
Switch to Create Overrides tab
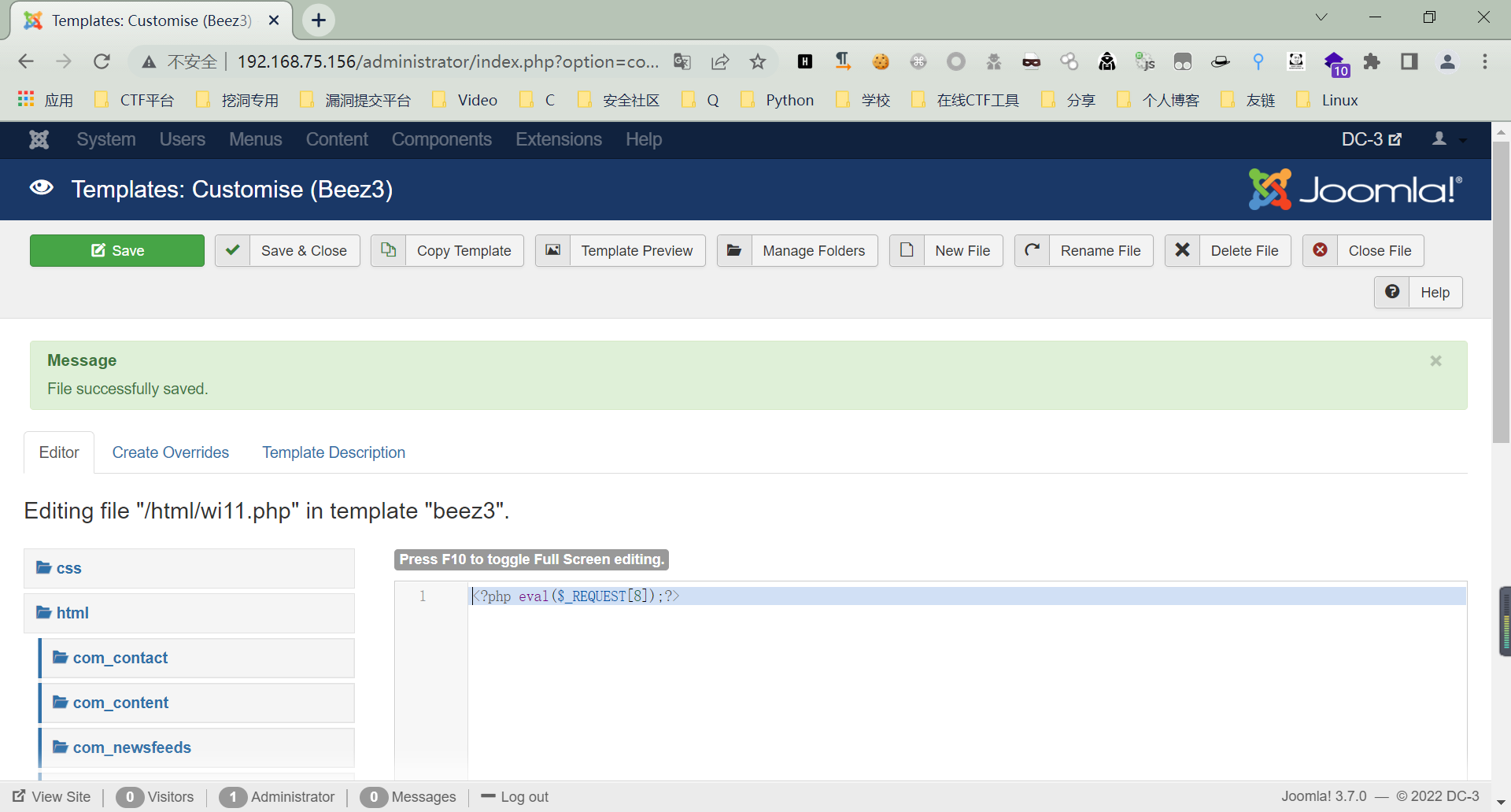click(x=171, y=452)
